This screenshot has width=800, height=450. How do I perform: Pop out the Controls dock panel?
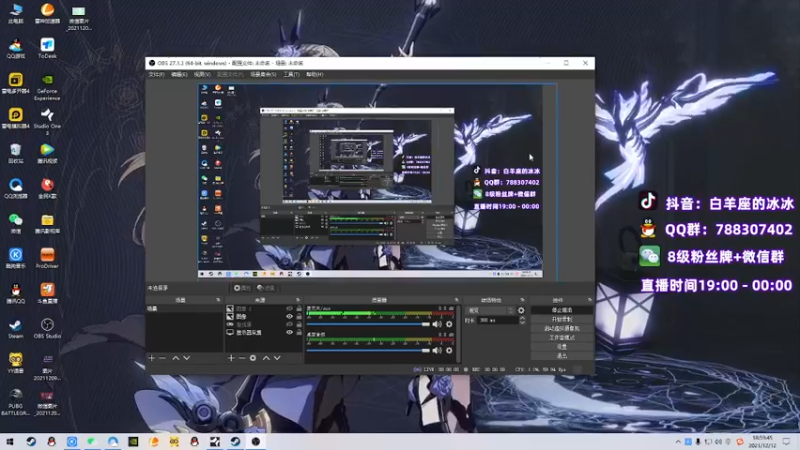(590, 300)
